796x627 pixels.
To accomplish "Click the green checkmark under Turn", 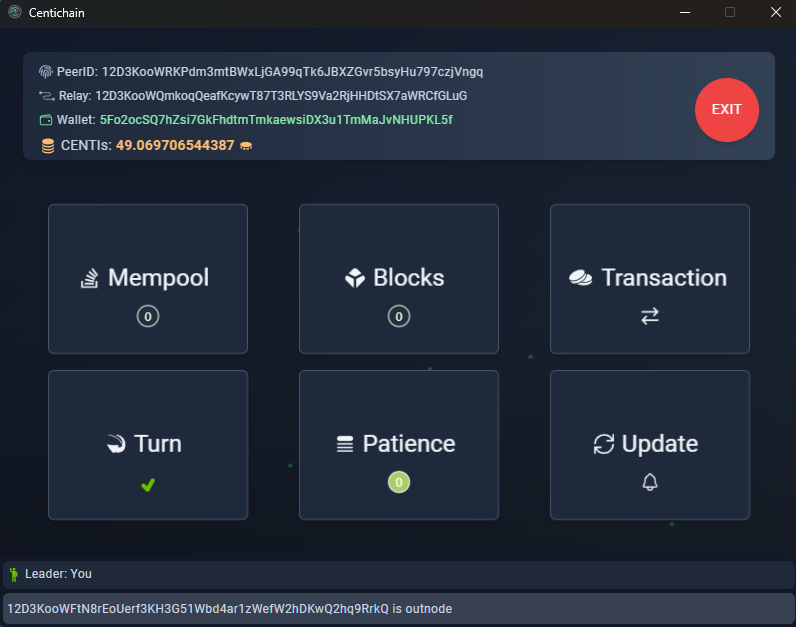I will click(x=148, y=485).
